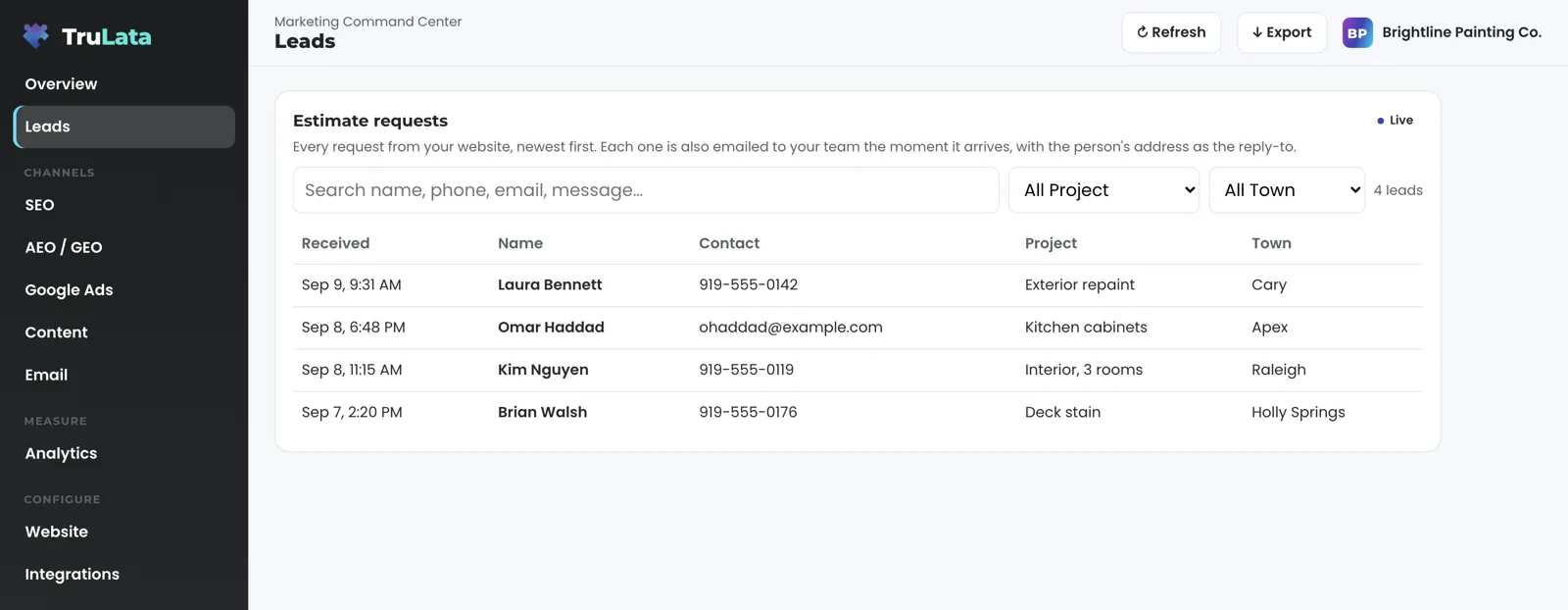Open the Laura Bennett lead row
This screenshot has width=1568, height=610.
[x=857, y=285]
